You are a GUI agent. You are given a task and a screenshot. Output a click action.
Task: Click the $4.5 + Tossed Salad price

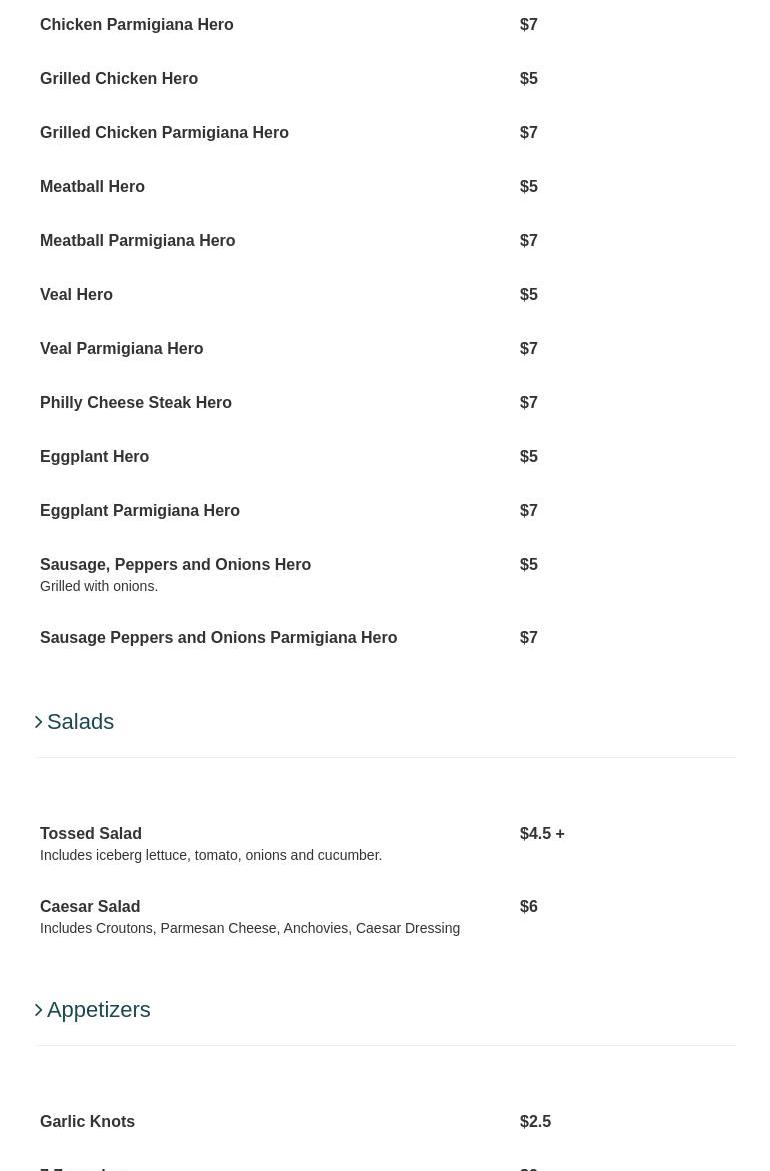541,834
